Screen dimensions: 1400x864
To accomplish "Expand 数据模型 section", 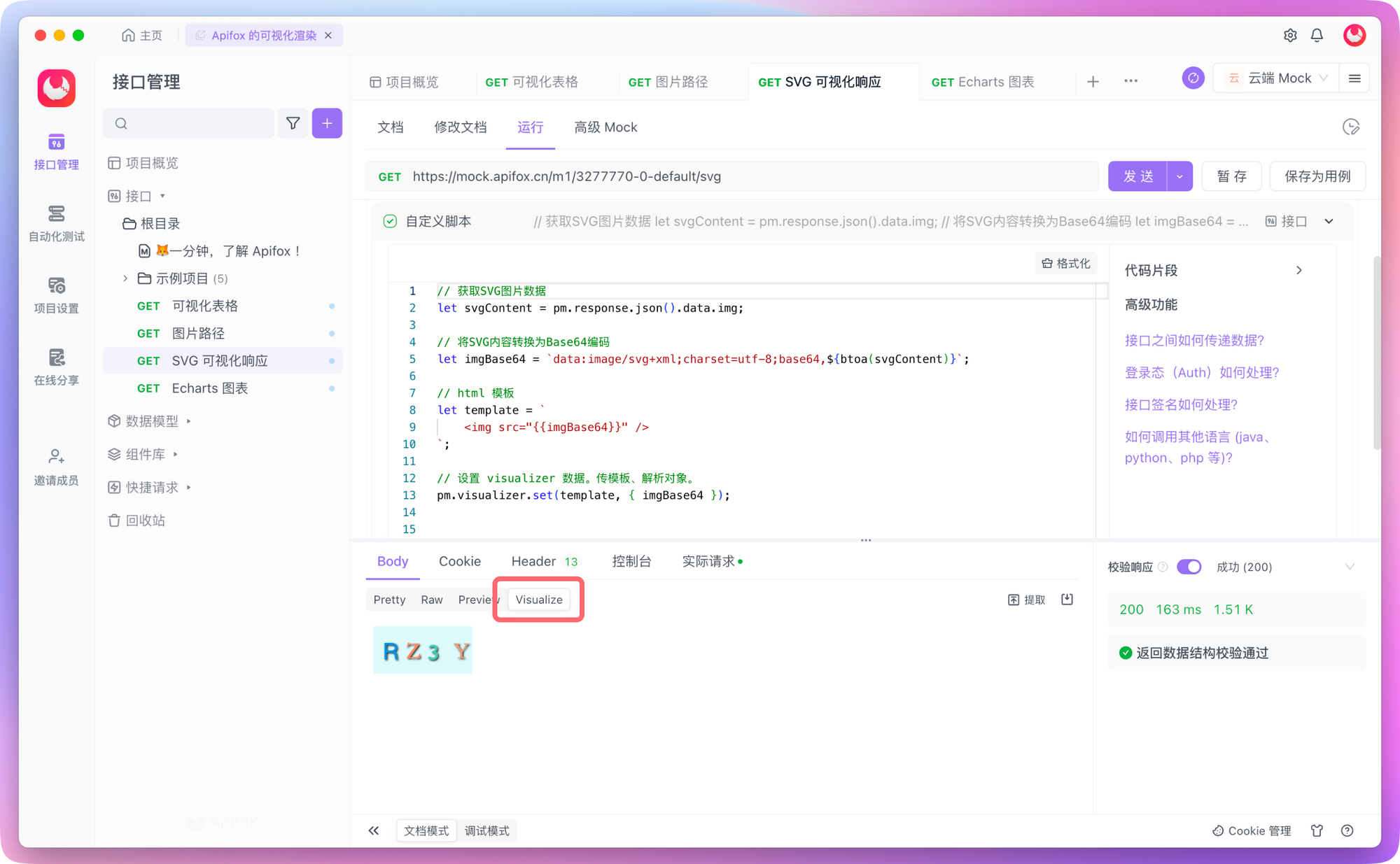I will 189,421.
